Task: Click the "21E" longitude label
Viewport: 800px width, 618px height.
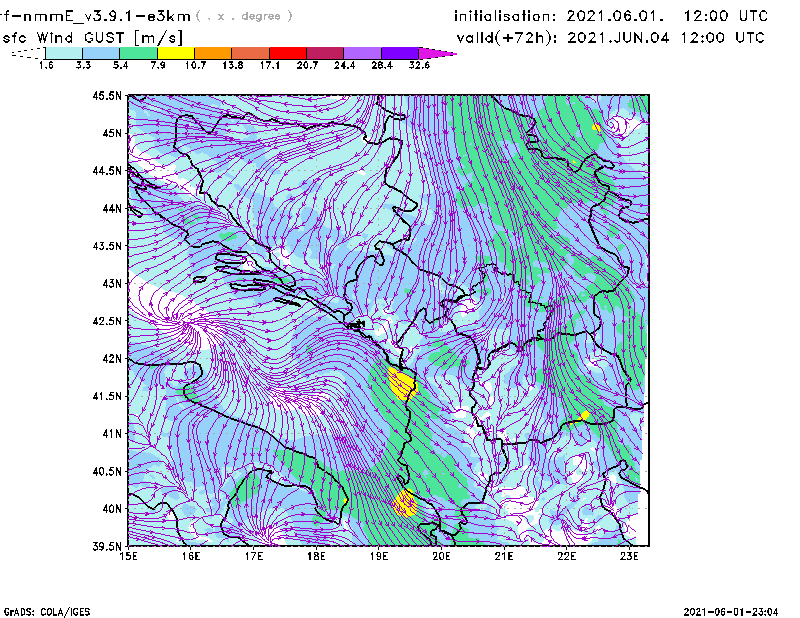Action: [x=504, y=556]
